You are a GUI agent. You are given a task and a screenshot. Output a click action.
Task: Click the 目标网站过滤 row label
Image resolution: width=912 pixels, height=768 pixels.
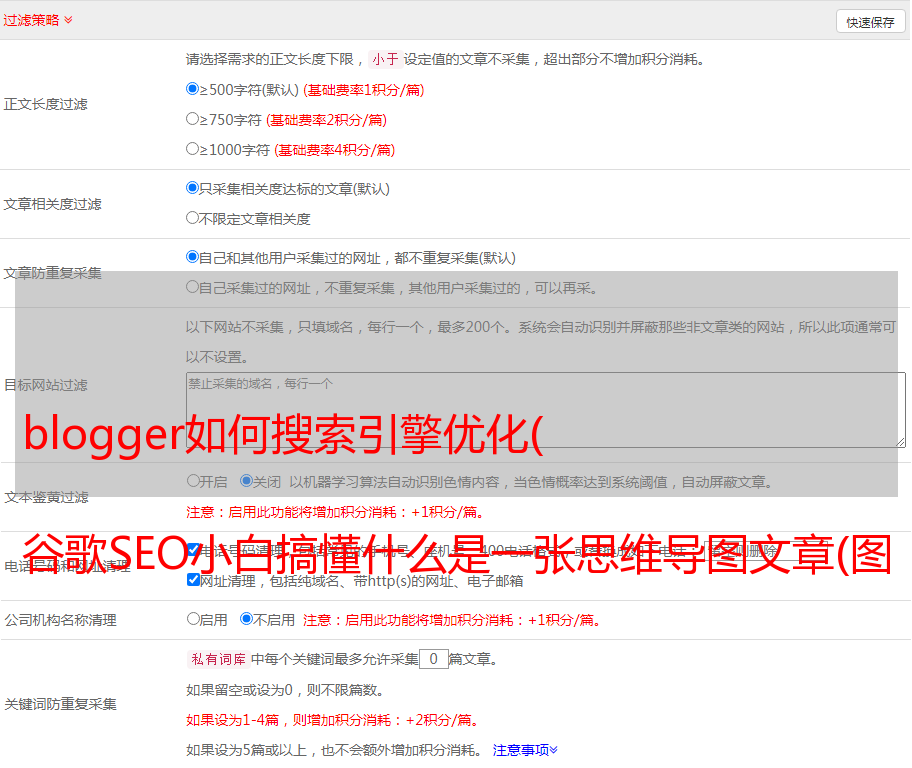[x=45, y=385]
